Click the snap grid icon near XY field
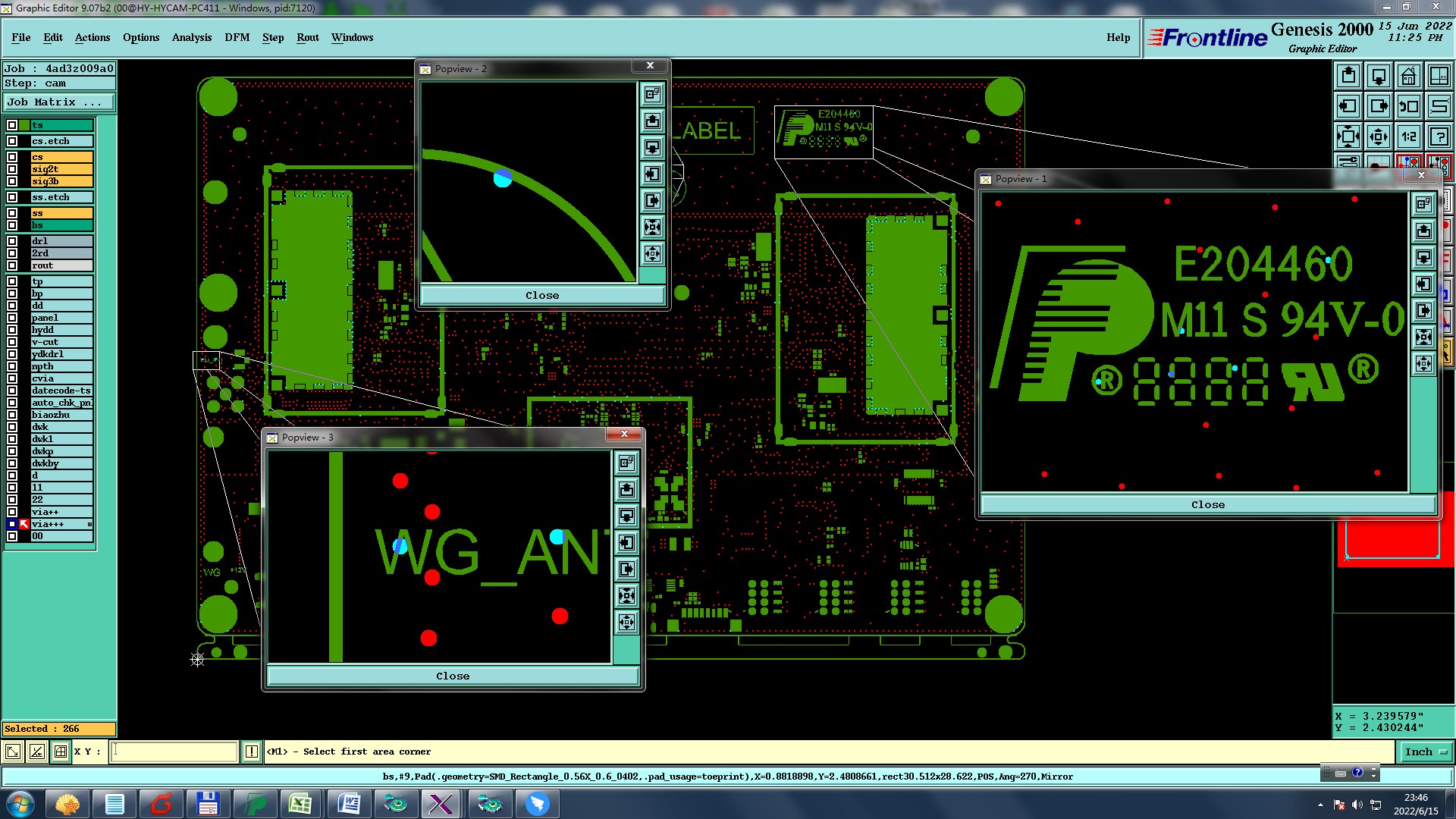The height and width of the screenshot is (819, 1456). click(61, 752)
